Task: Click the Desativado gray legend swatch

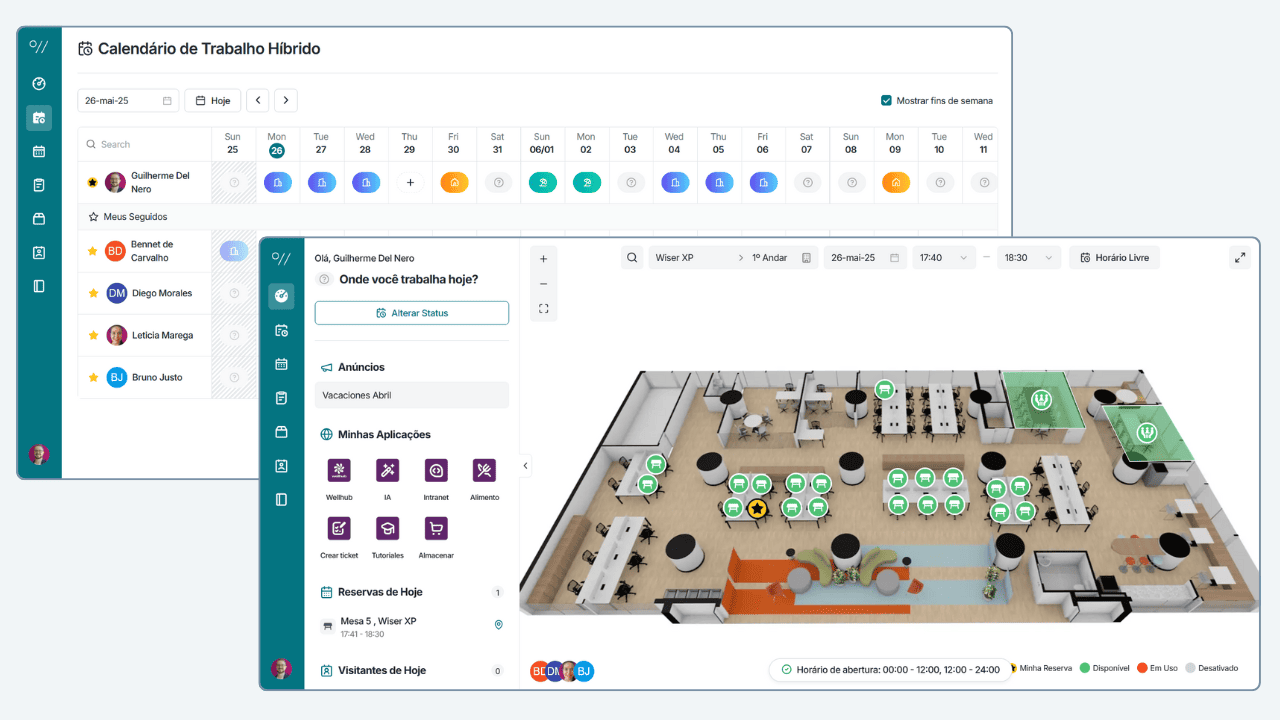Action: [1190, 668]
